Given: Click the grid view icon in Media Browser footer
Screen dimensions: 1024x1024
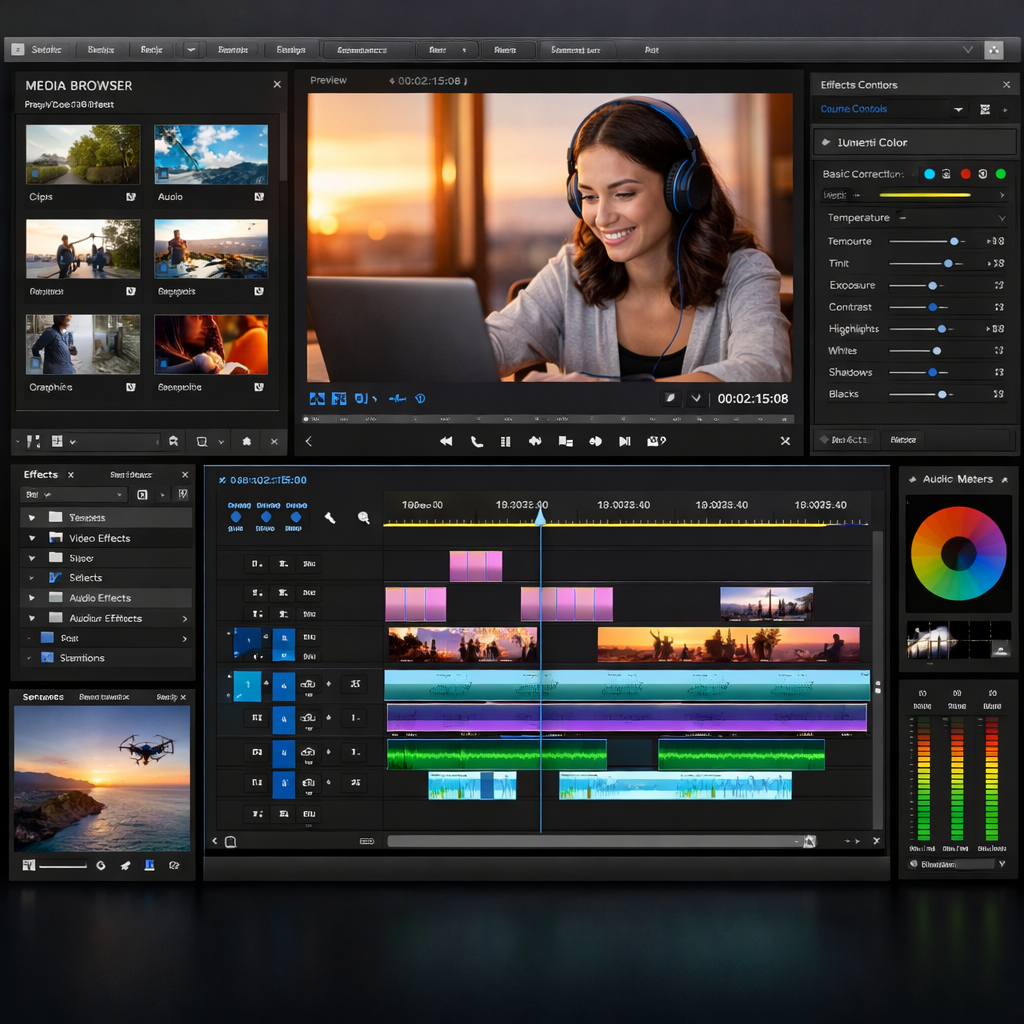Looking at the screenshot, I should click(57, 441).
